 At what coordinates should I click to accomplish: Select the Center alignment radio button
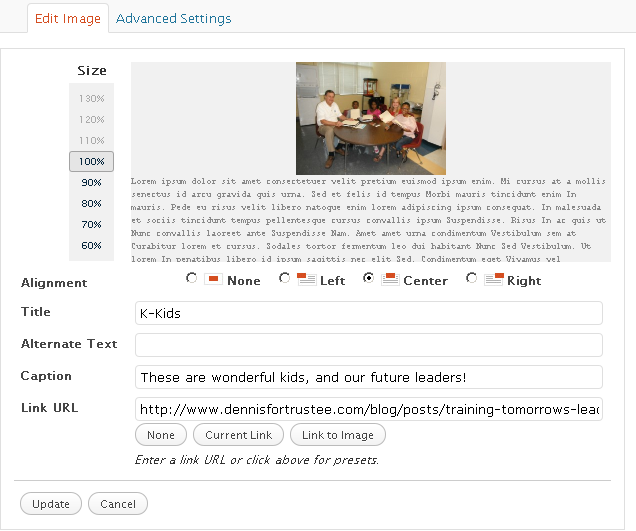pyautogui.click(x=368, y=278)
